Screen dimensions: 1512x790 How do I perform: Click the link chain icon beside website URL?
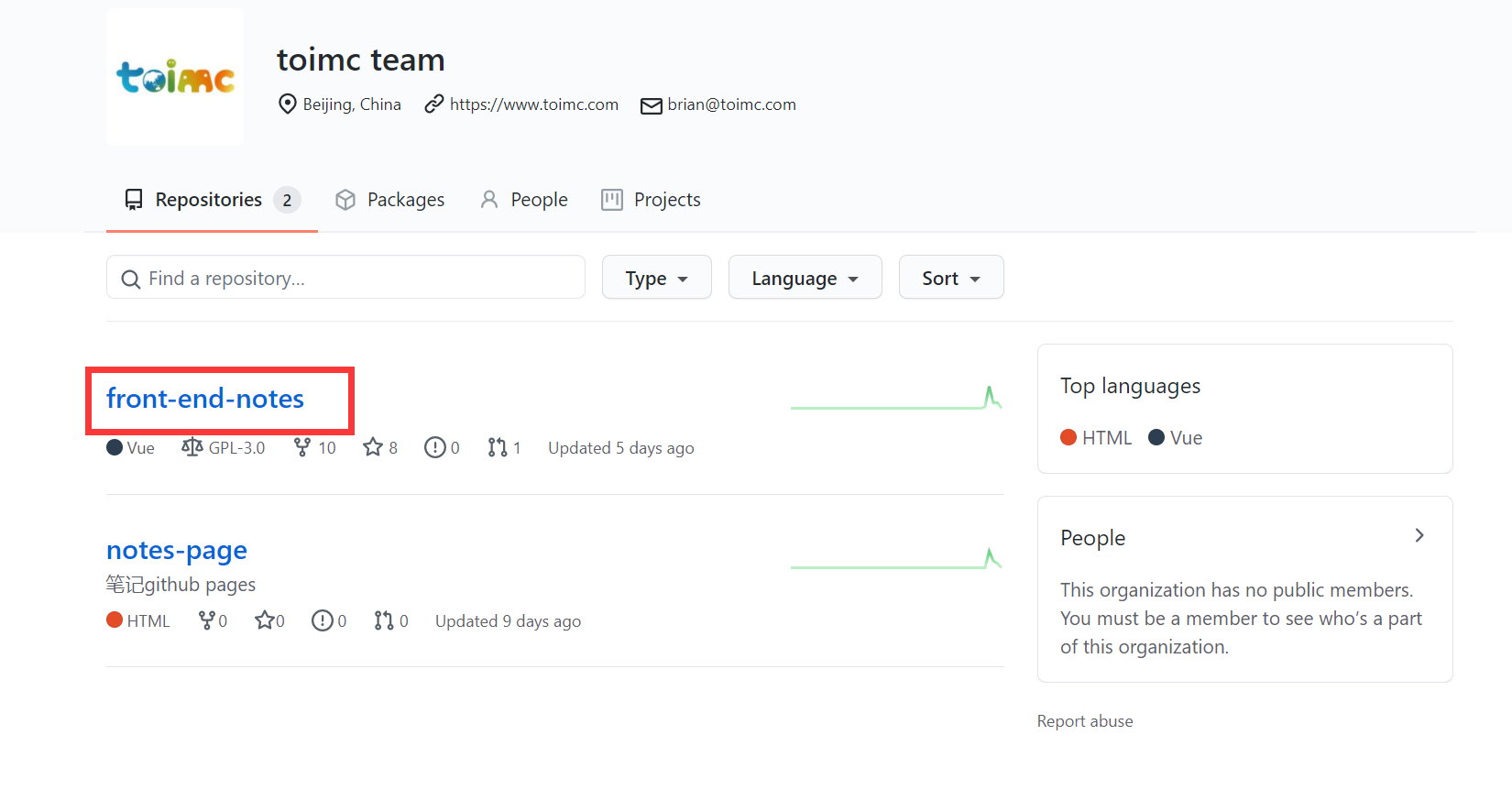click(434, 104)
